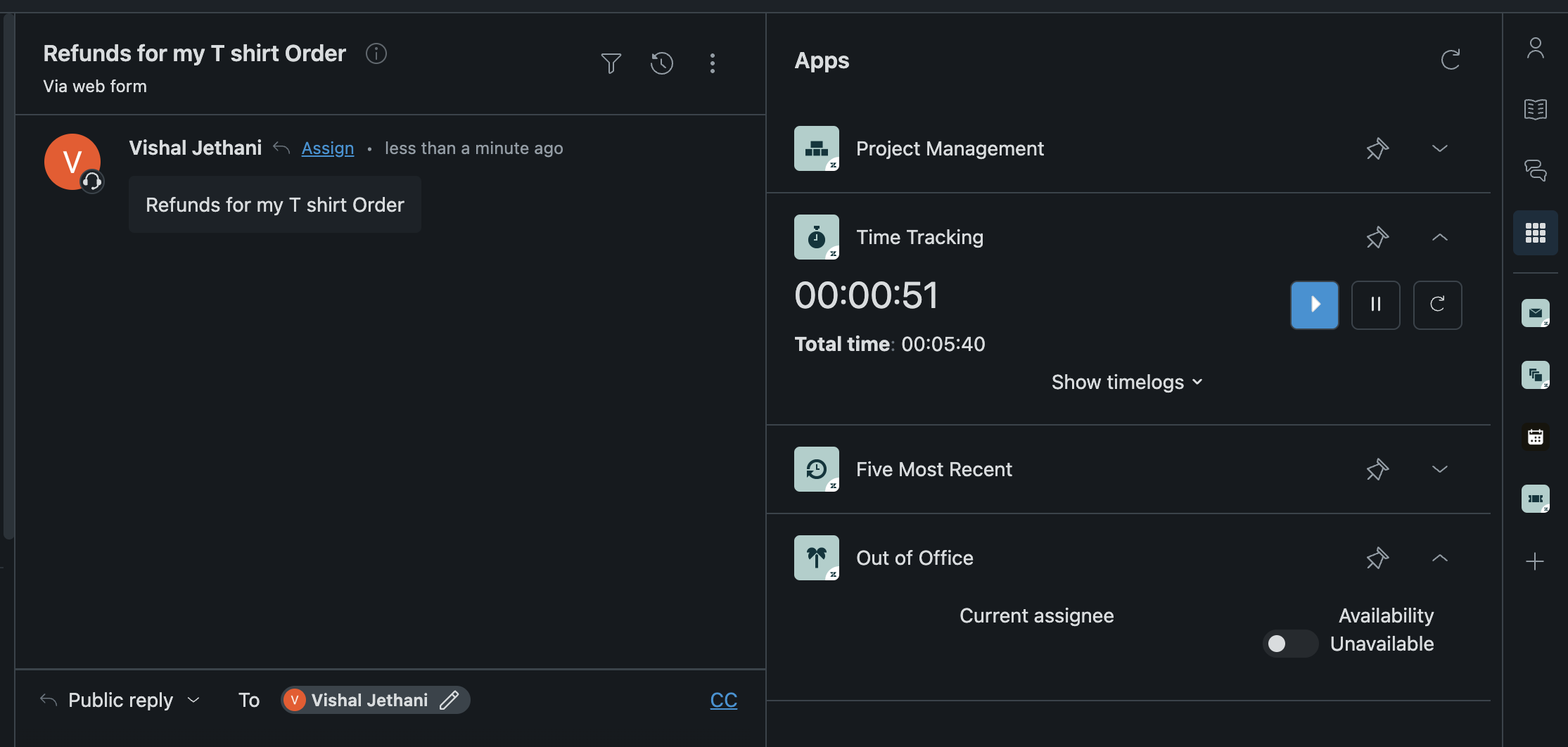
Task: Click the CC link
Action: pos(723,700)
